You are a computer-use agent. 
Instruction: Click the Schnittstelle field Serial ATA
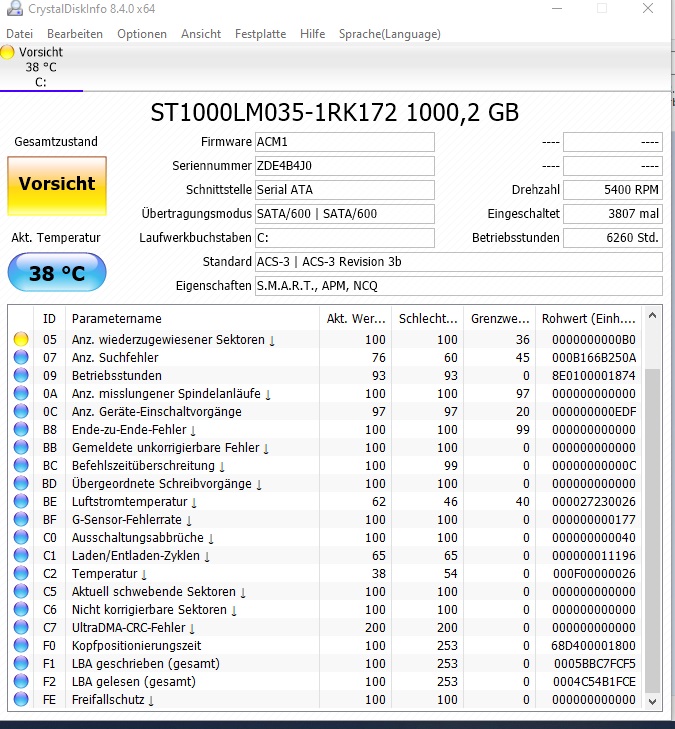click(344, 190)
